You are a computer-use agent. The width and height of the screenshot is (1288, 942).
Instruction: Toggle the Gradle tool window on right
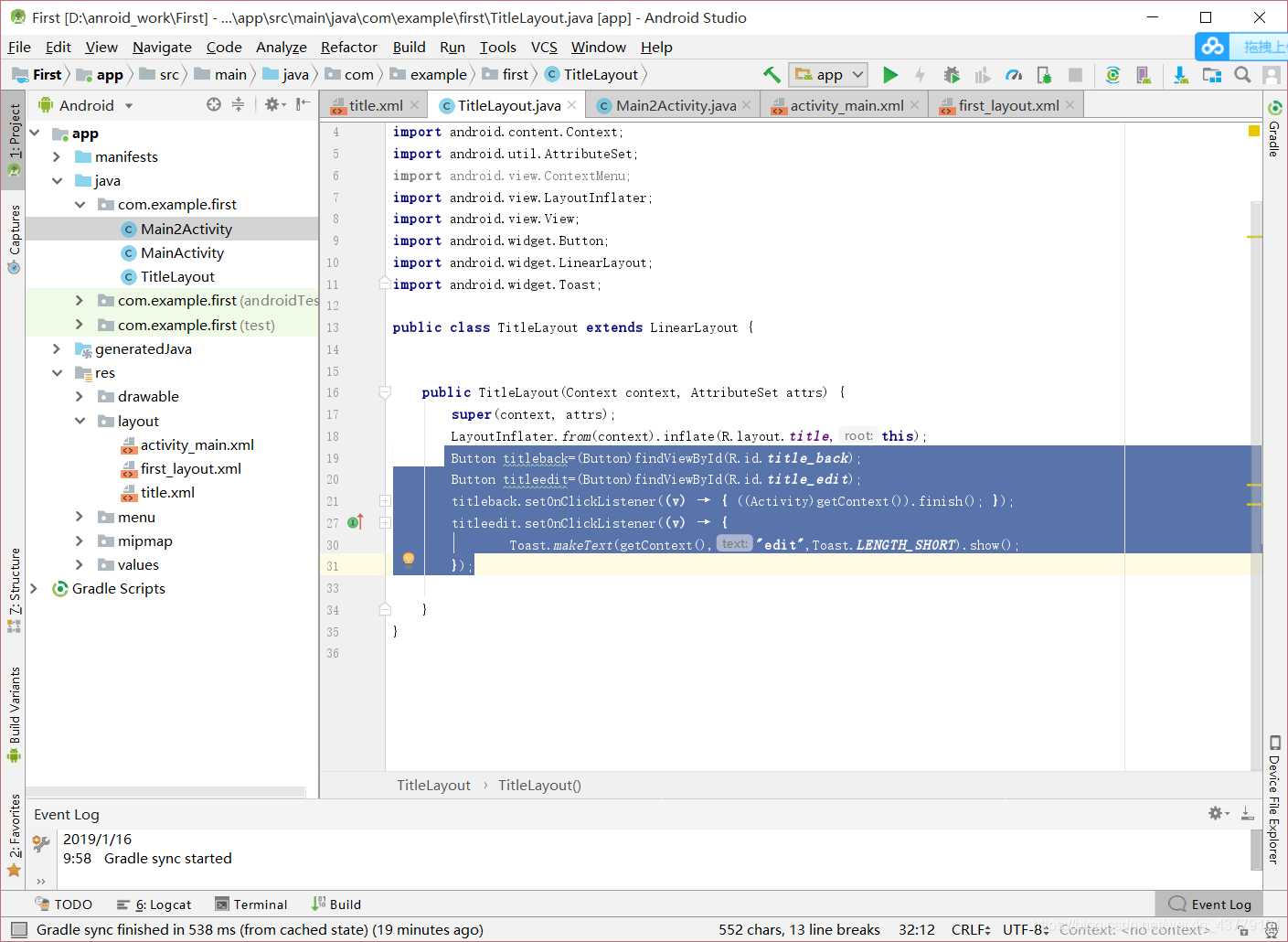pyautogui.click(x=1274, y=129)
